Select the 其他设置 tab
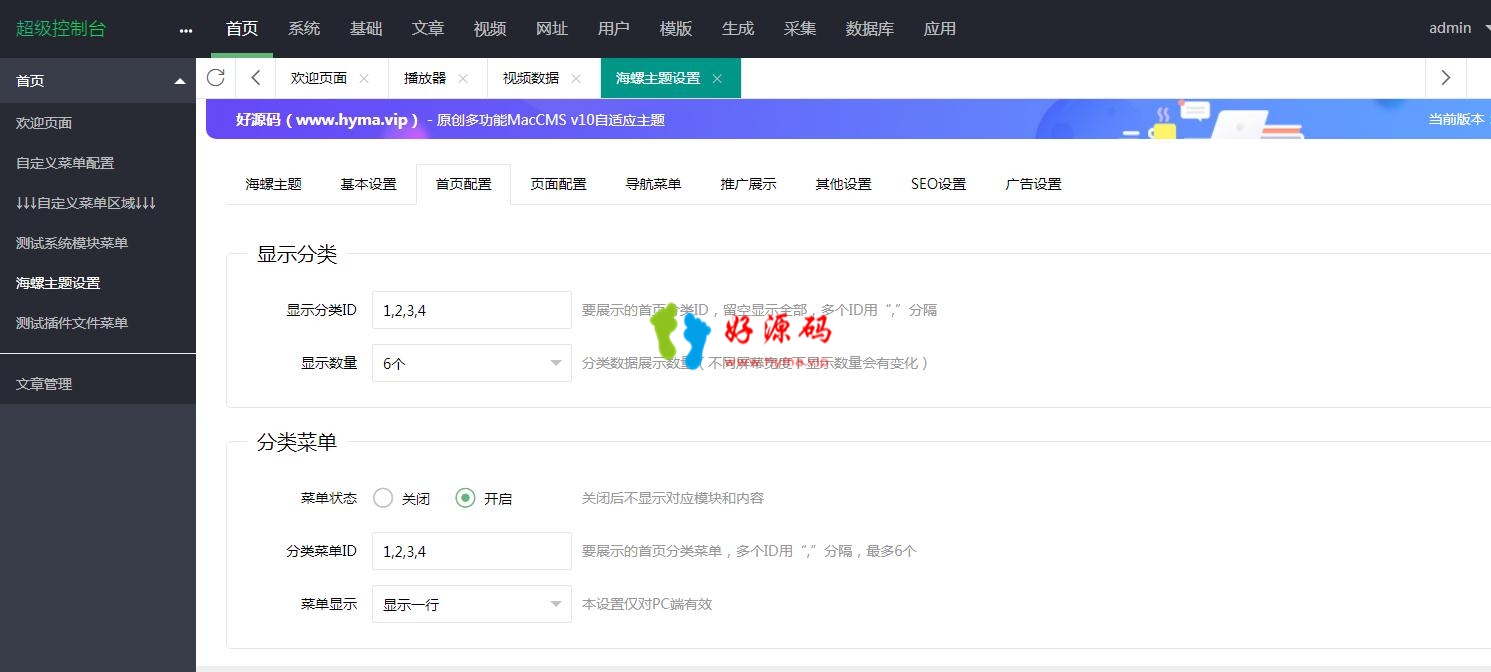 (844, 184)
